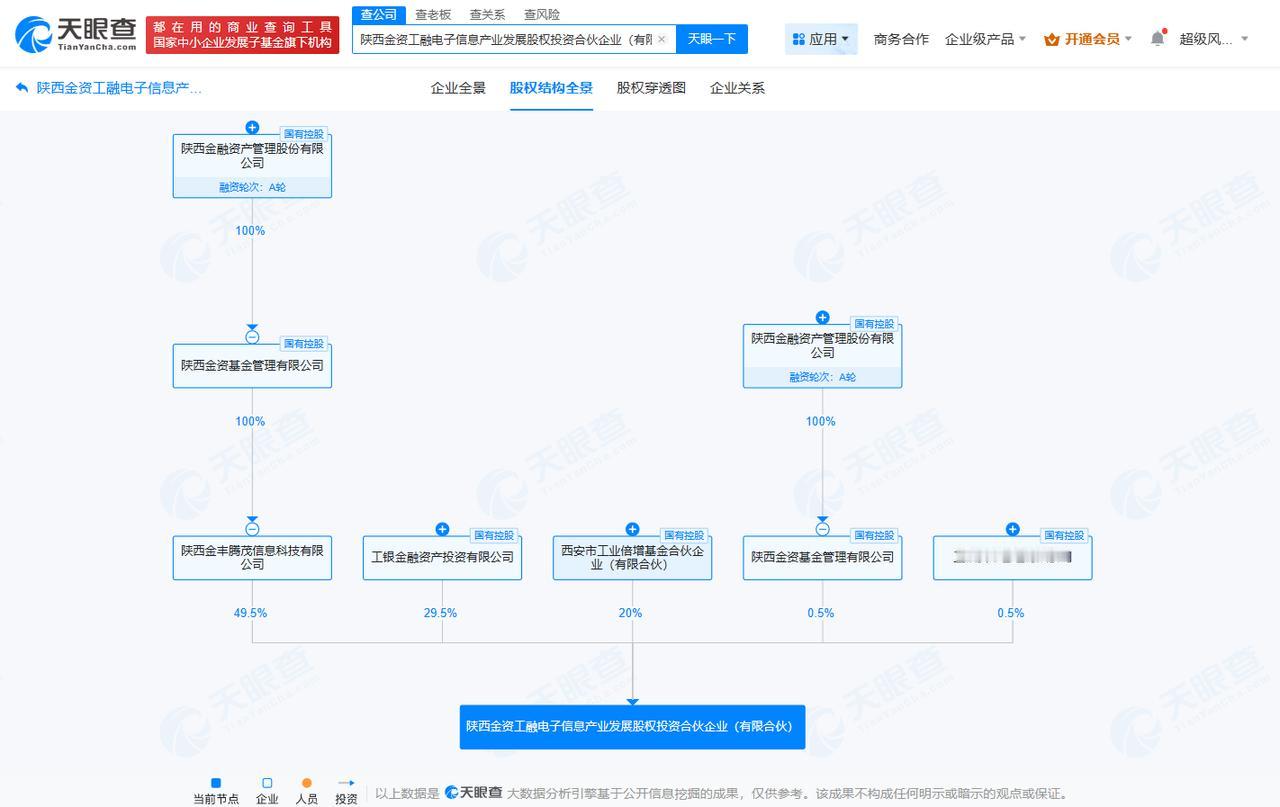Open the 股权穿透图 tab
The image size is (1280, 807).
click(x=651, y=88)
